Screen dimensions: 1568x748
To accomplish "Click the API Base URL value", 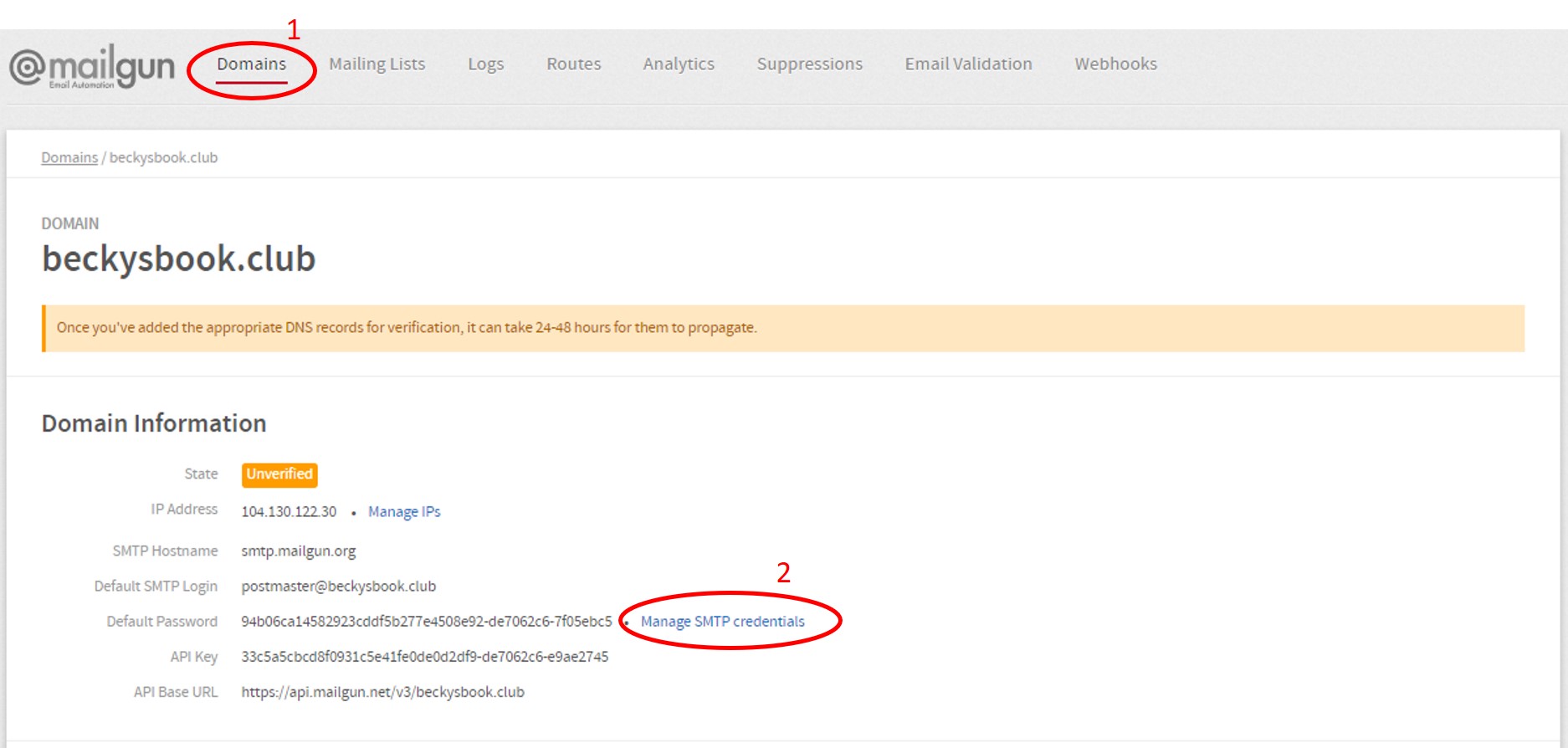I will (383, 692).
